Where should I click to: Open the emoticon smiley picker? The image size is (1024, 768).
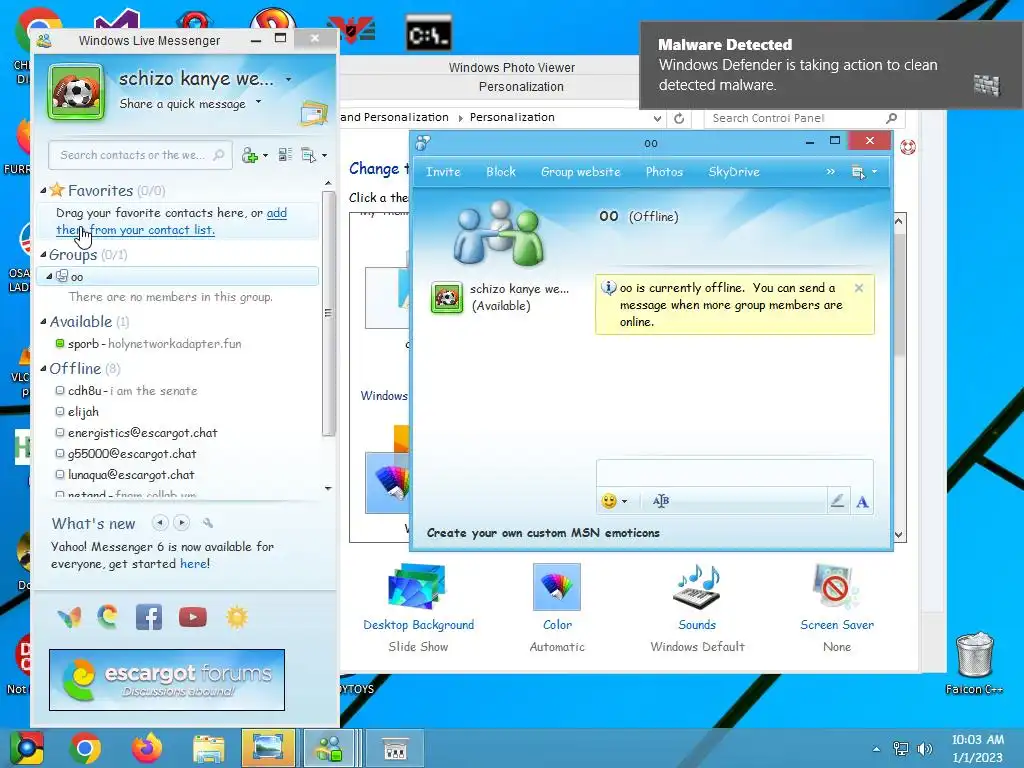click(609, 501)
